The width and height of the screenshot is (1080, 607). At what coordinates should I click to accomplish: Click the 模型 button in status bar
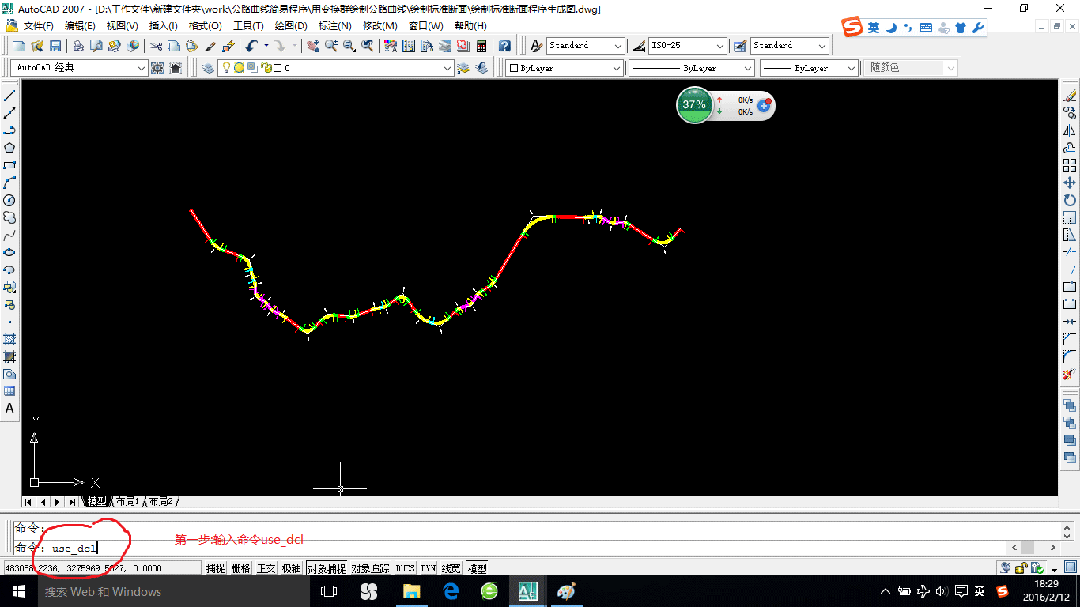coord(477,568)
